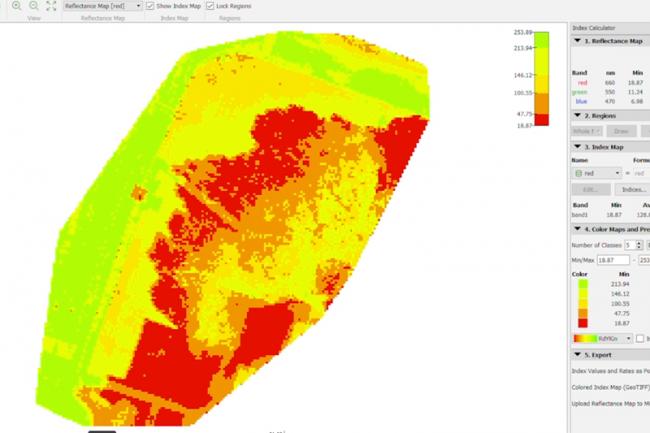Click the zoom out magnifier icon
This screenshot has width=650, height=433.
click(33, 6)
